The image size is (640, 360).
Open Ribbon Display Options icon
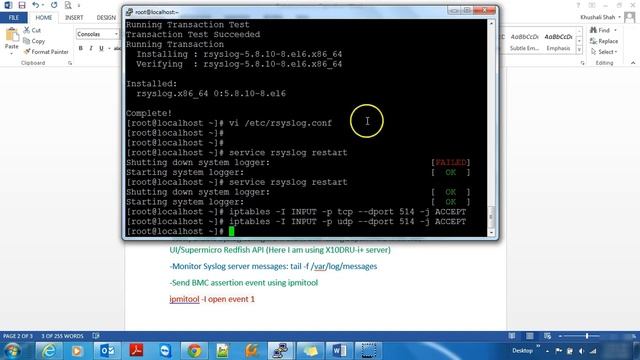tap(592, 5)
